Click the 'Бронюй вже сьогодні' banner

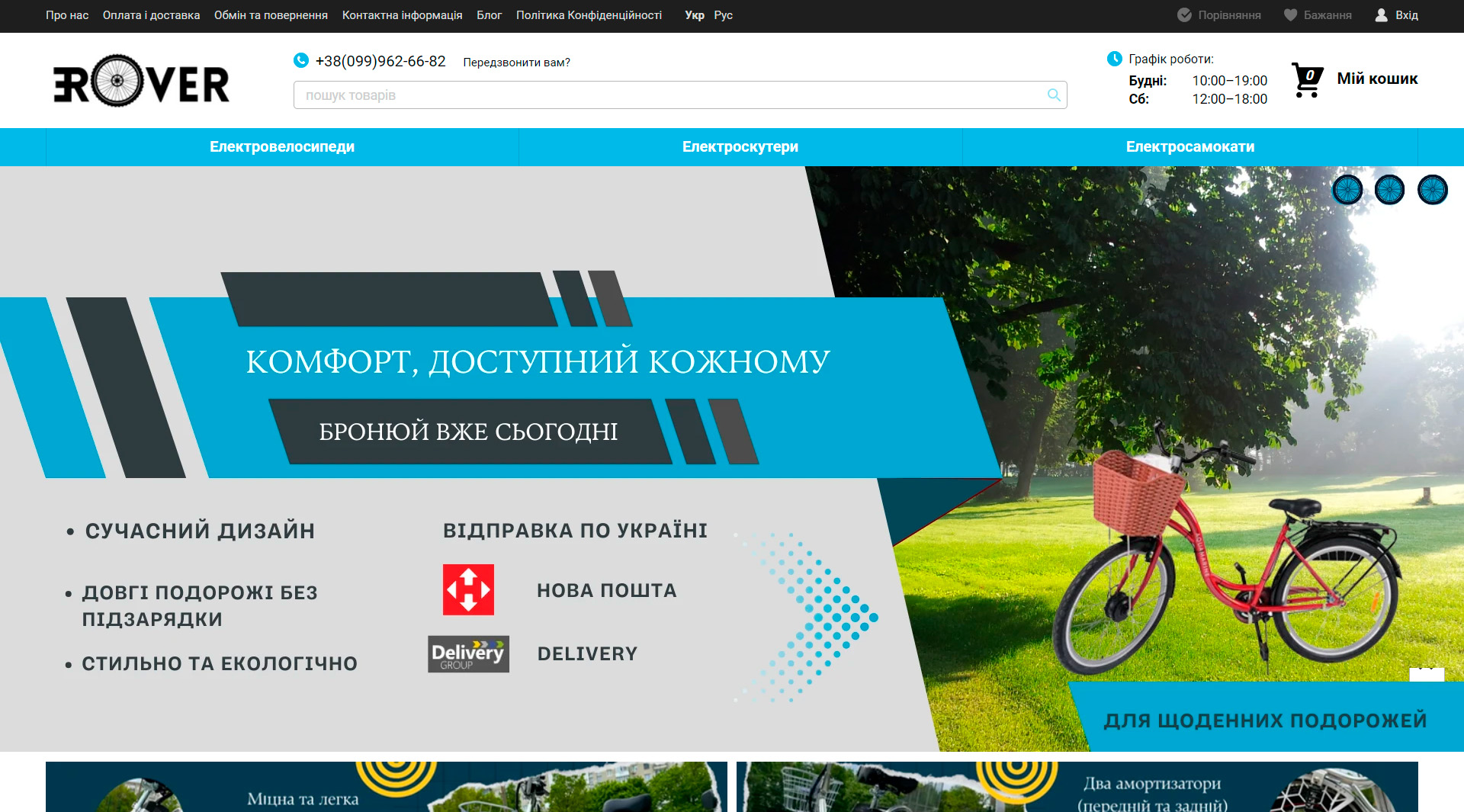click(x=468, y=432)
